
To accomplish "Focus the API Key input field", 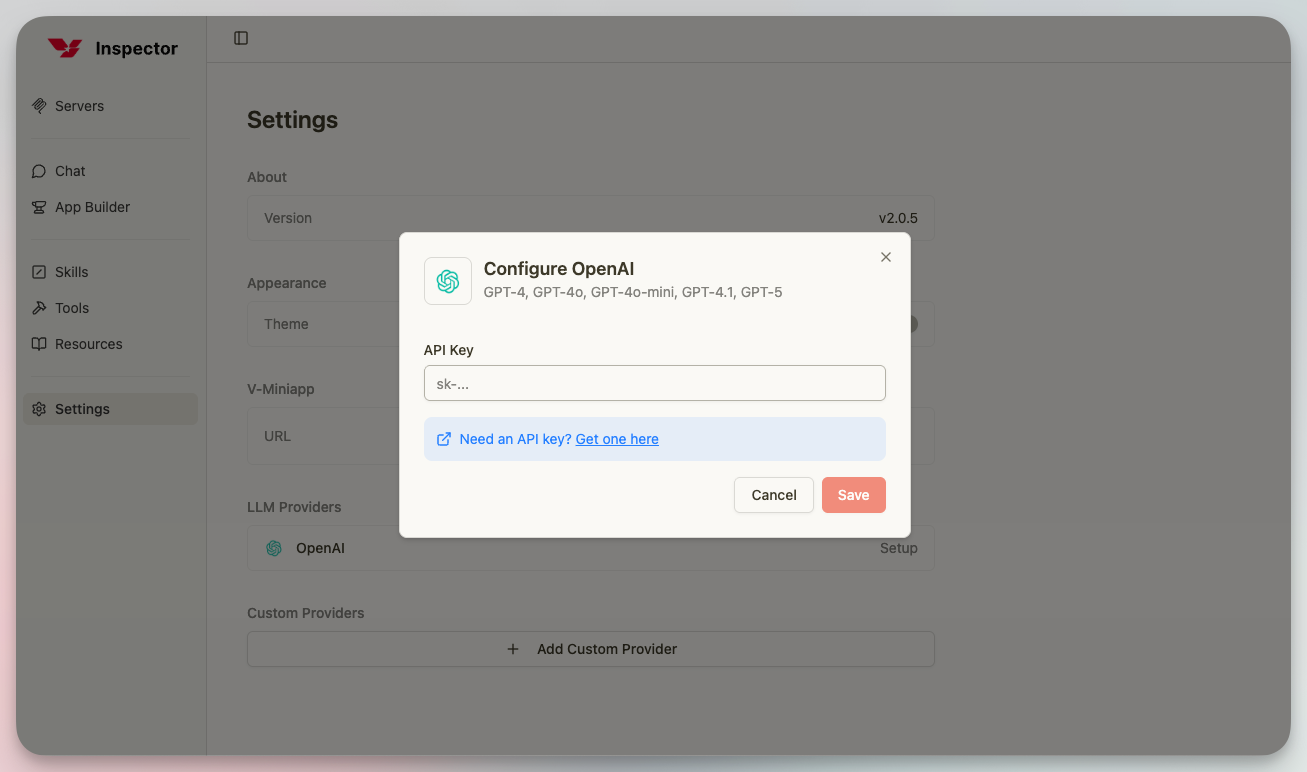I will (x=655, y=383).
